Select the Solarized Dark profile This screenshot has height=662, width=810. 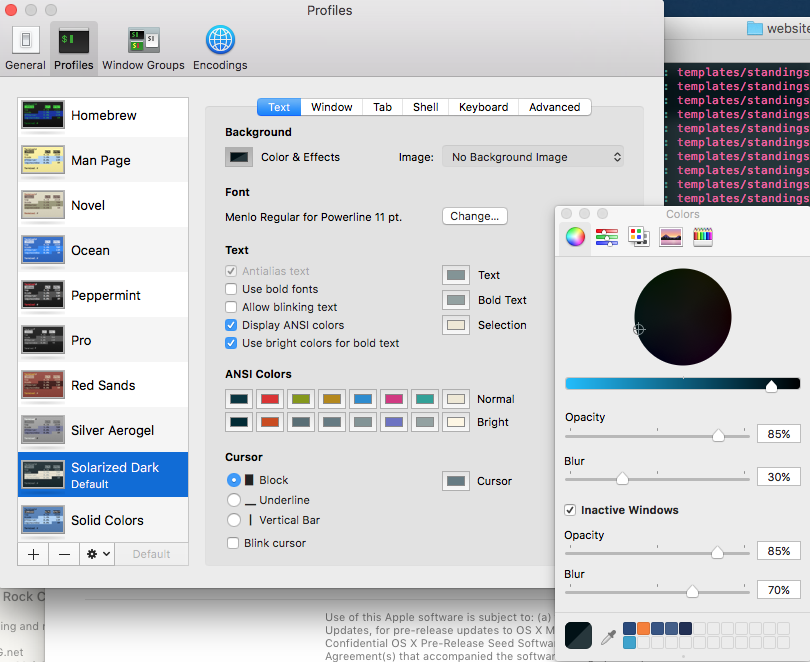tap(103, 475)
